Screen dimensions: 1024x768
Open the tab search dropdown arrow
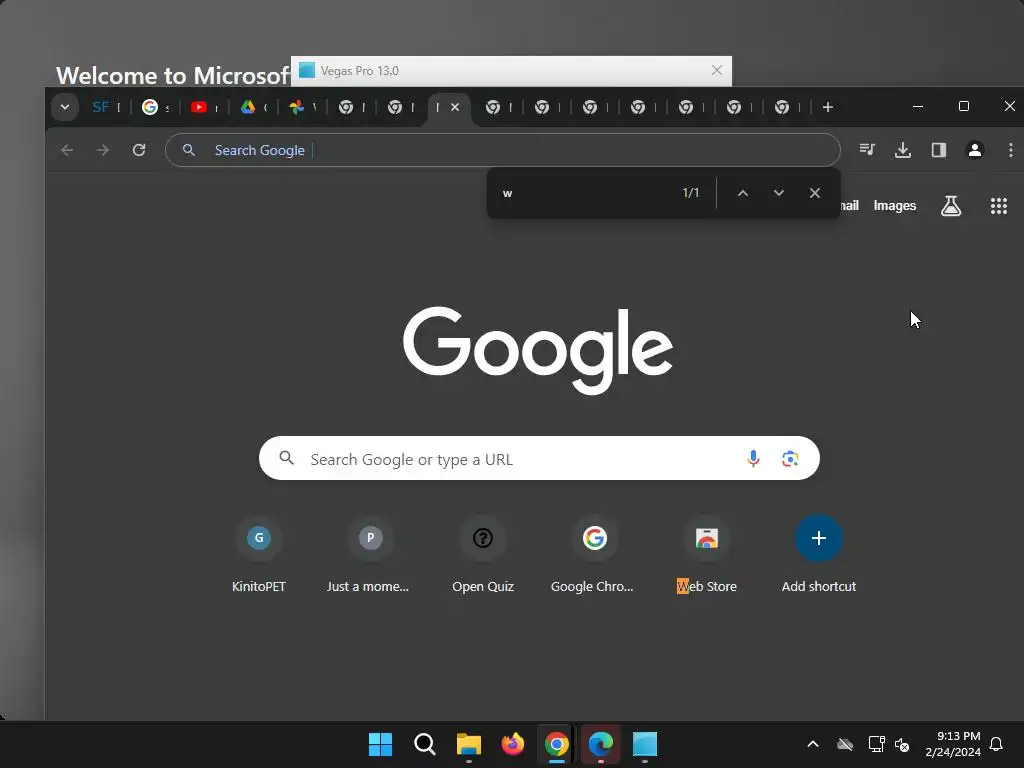point(65,107)
